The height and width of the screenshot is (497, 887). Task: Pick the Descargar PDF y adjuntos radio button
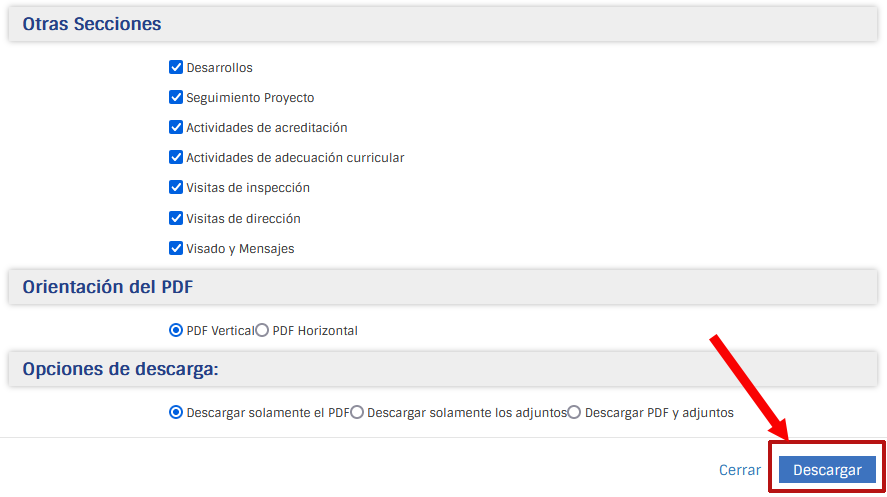tap(574, 412)
